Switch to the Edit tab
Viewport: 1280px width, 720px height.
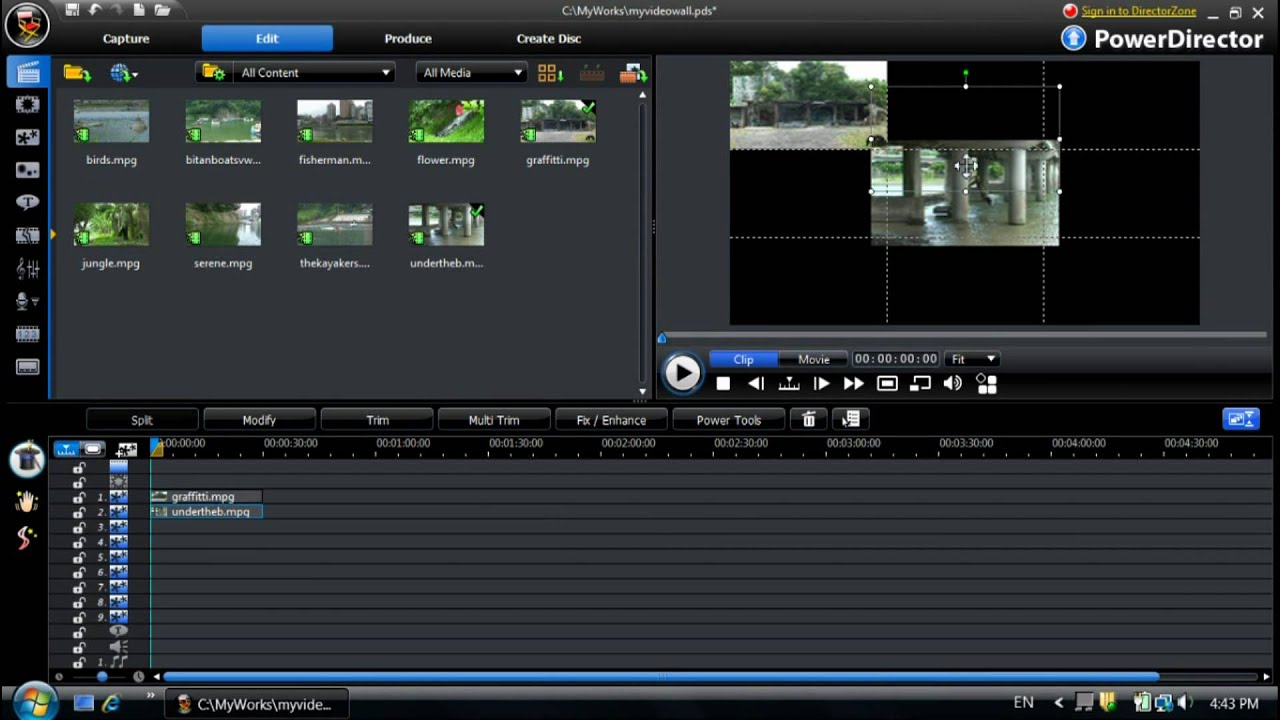[267, 39]
